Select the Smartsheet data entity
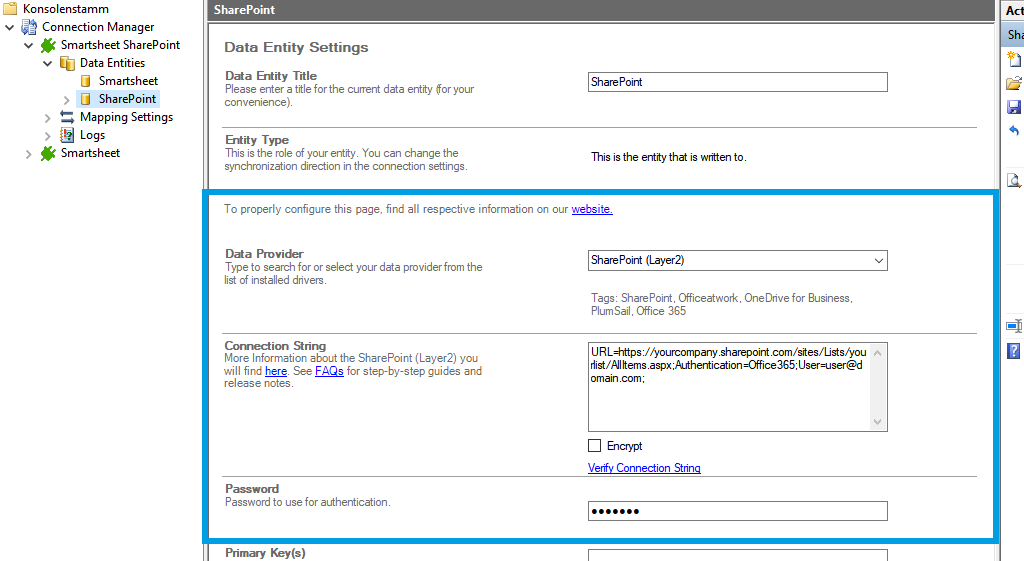1024x561 pixels. click(128, 81)
